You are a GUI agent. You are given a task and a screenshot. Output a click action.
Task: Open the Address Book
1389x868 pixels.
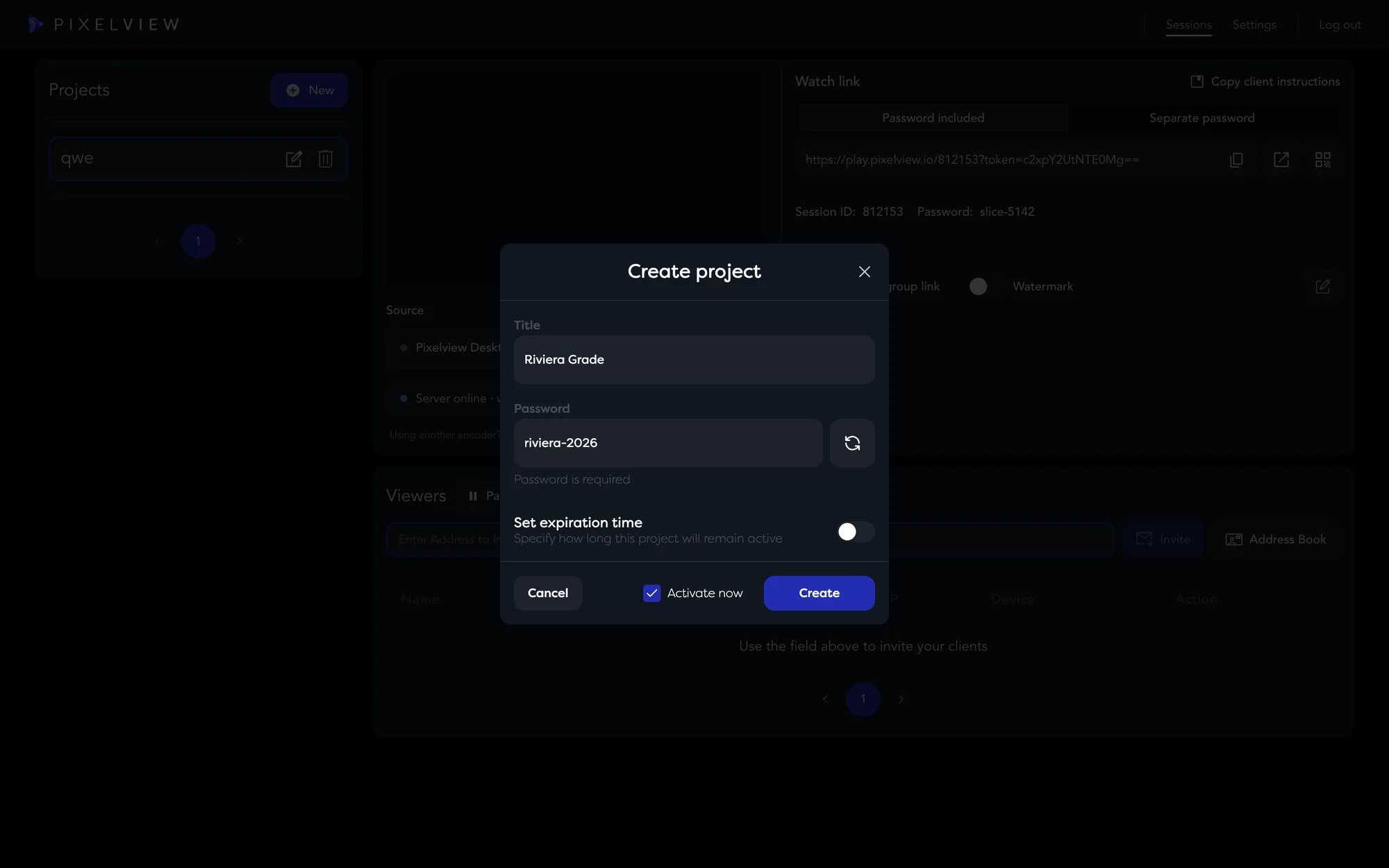pyautogui.click(x=1276, y=540)
